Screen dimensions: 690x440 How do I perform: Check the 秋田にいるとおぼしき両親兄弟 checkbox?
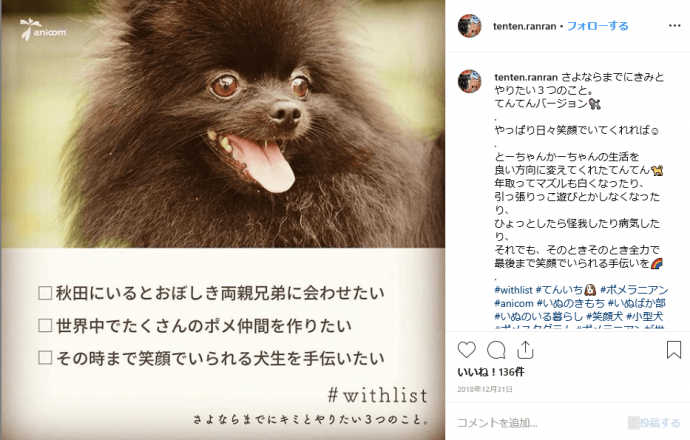[45, 293]
